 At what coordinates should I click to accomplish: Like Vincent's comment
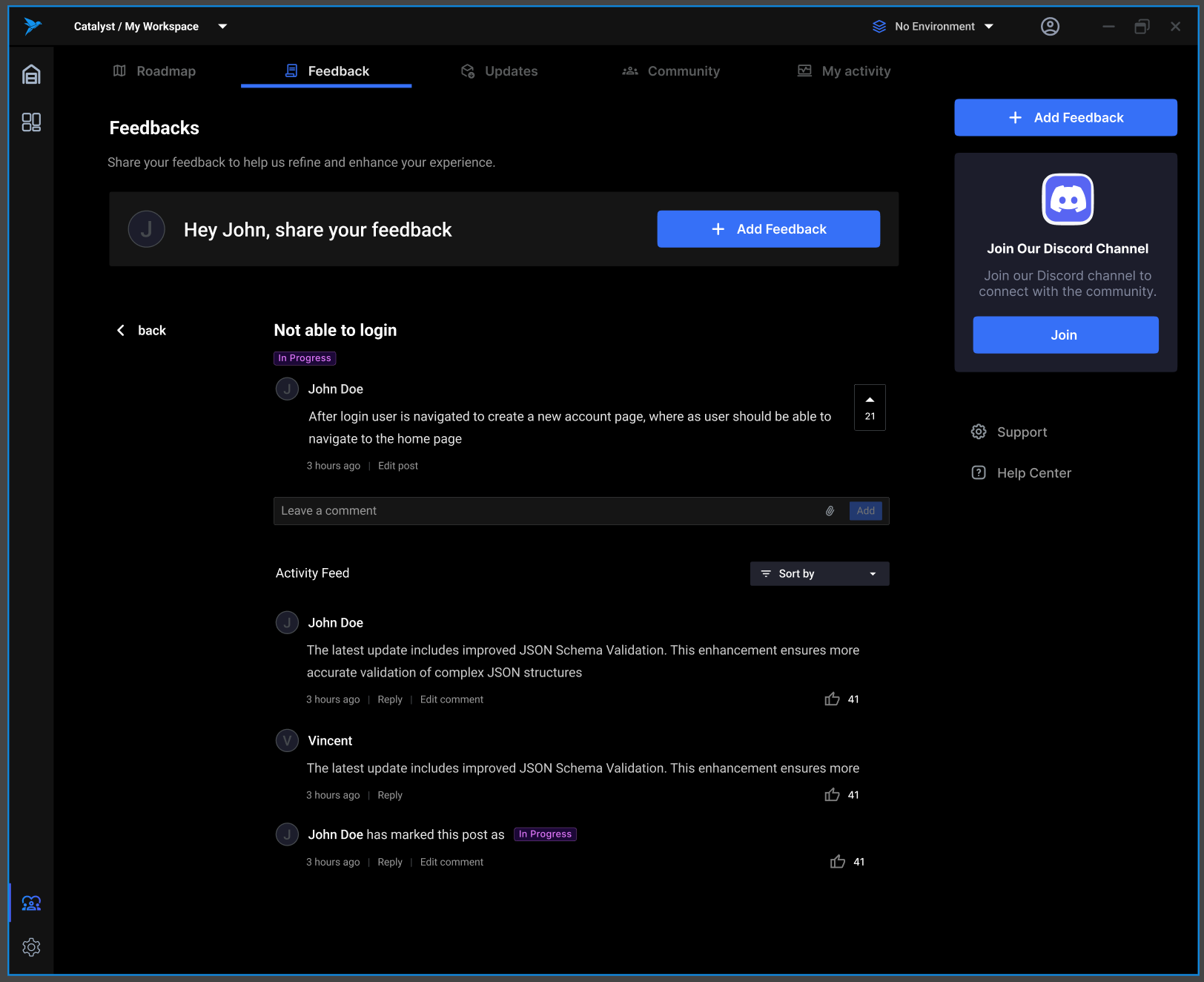pyautogui.click(x=832, y=794)
